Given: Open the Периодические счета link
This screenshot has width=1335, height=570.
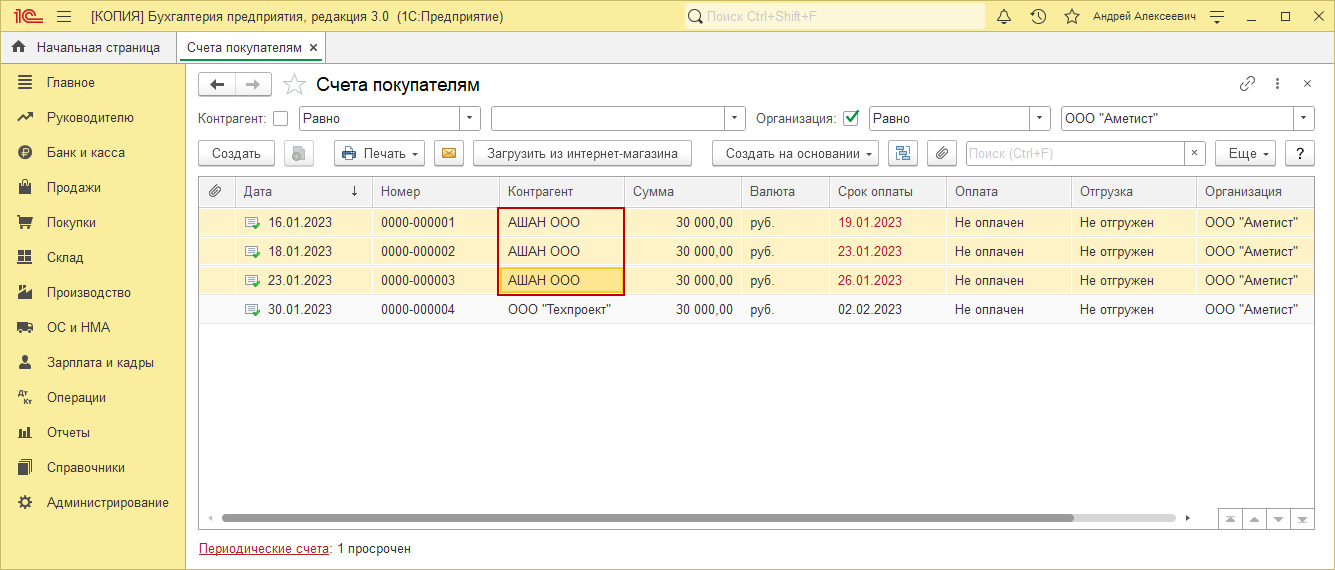Looking at the screenshot, I should pyautogui.click(x=264, y=549).
